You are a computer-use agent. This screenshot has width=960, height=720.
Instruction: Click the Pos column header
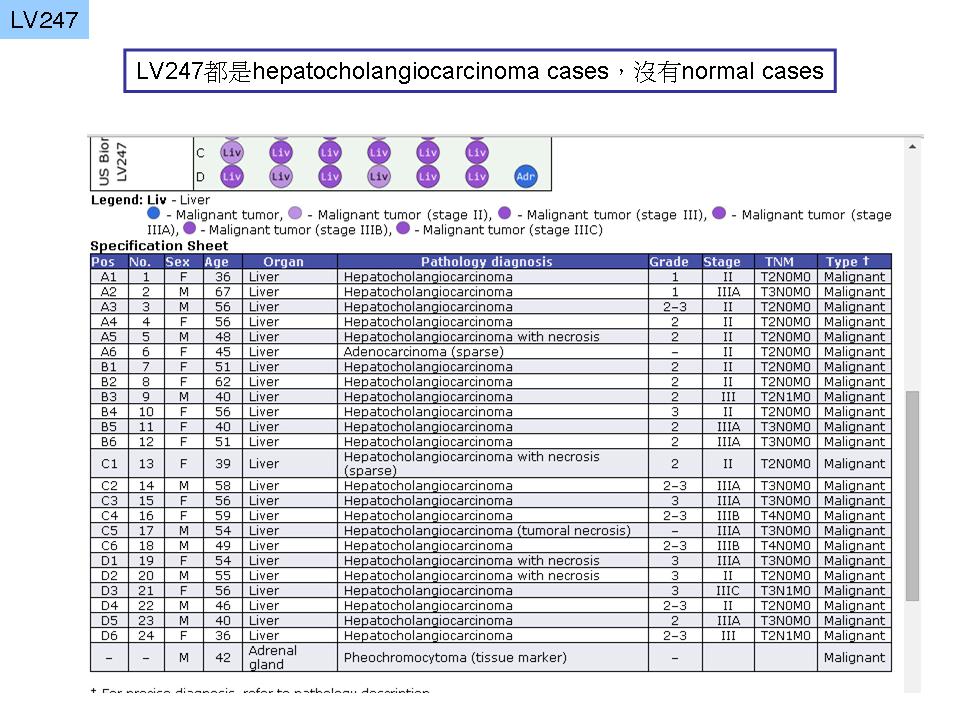coord(109,261)
